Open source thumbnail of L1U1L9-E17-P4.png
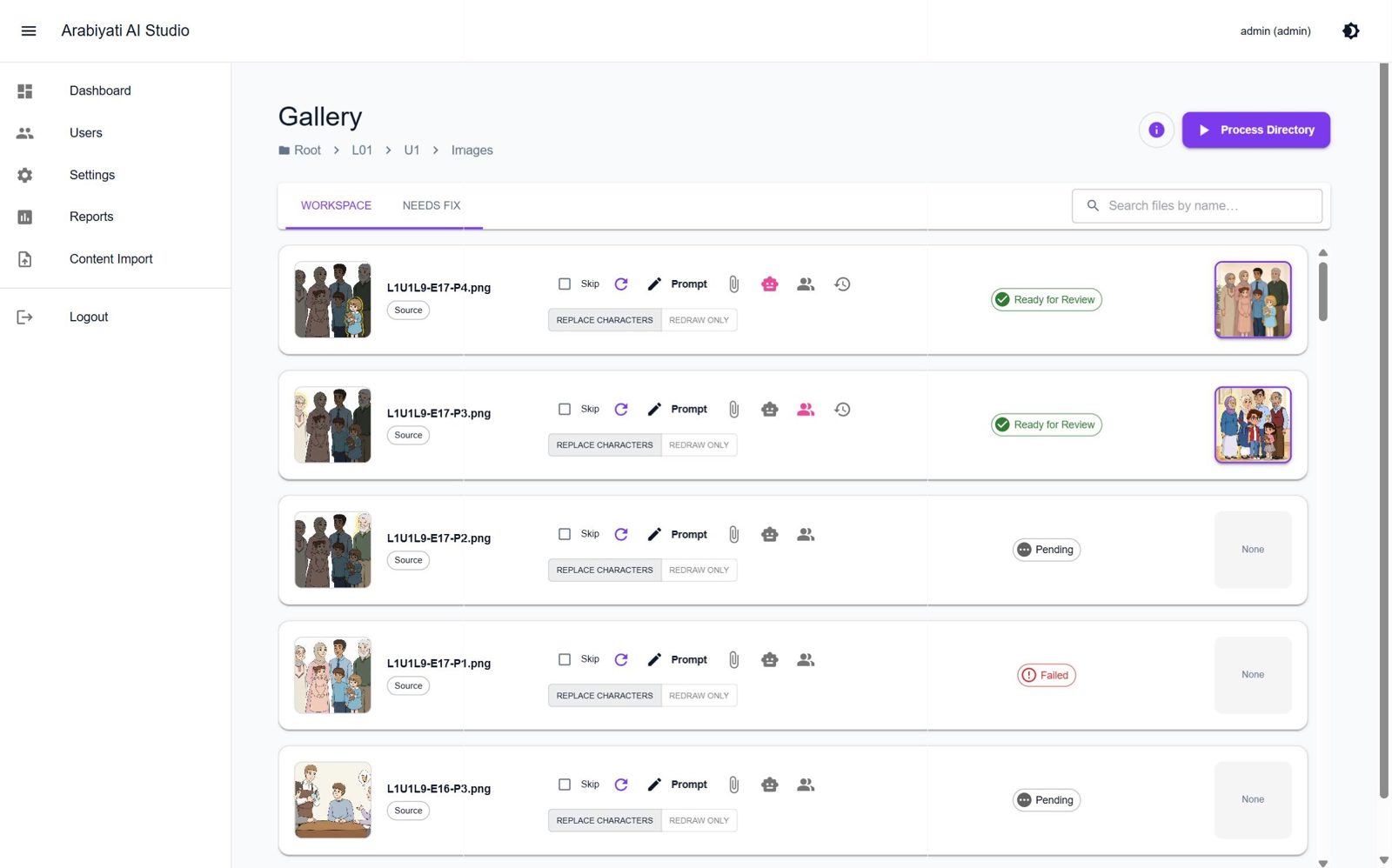Screen dimensions: 1392x868 click(333, 300)
